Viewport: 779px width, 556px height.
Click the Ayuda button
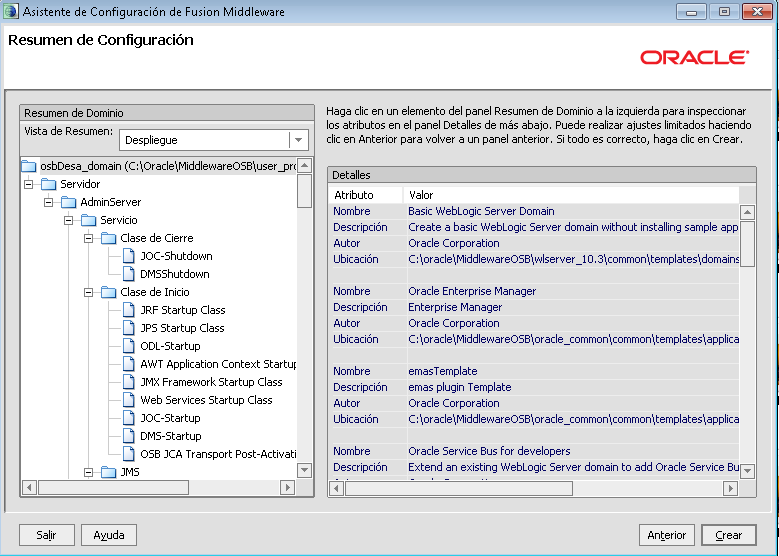tap(109, 535)
